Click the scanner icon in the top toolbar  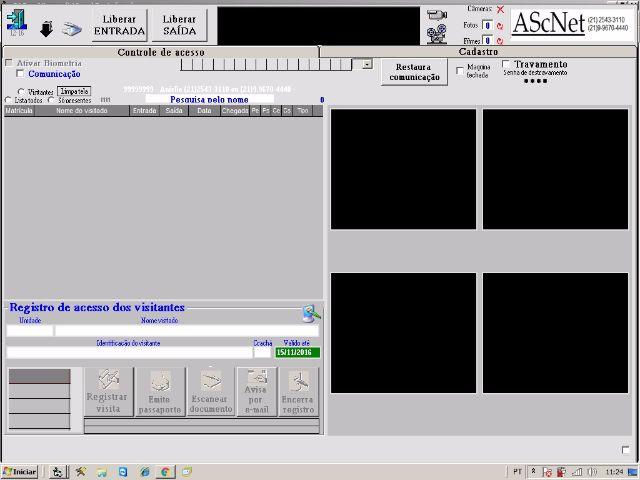tap(72, 29)
